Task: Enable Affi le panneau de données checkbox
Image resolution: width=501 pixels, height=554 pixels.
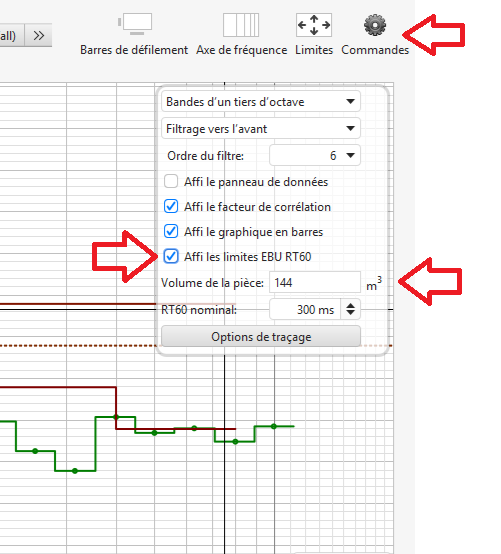Action: pyautogui.click(x=171, y=182)
